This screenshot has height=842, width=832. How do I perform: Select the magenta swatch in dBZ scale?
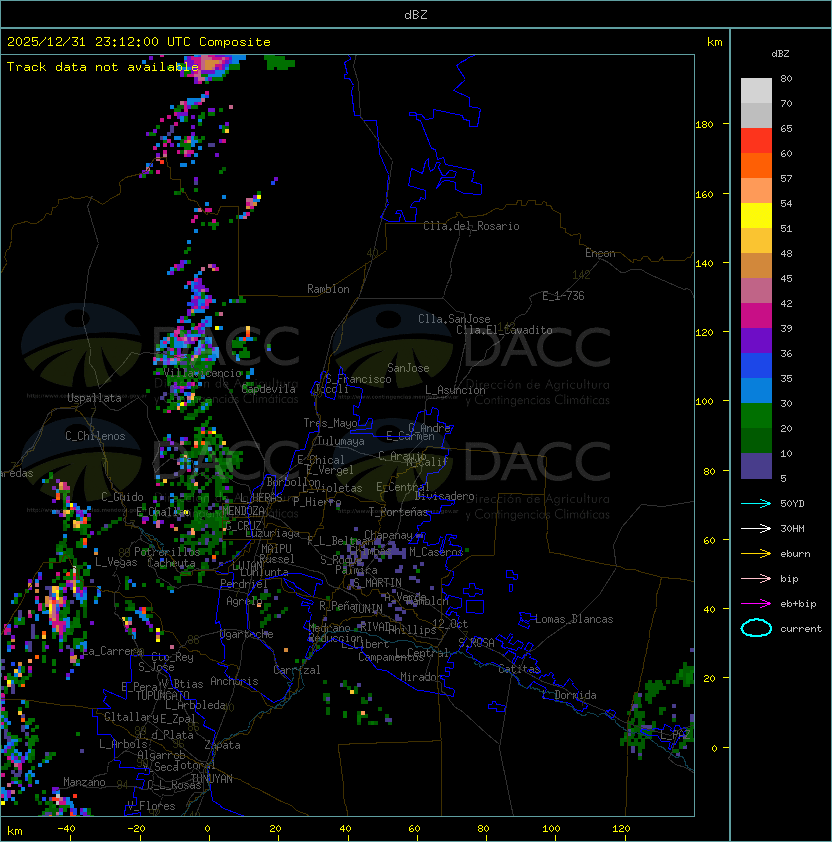point(756,316)
